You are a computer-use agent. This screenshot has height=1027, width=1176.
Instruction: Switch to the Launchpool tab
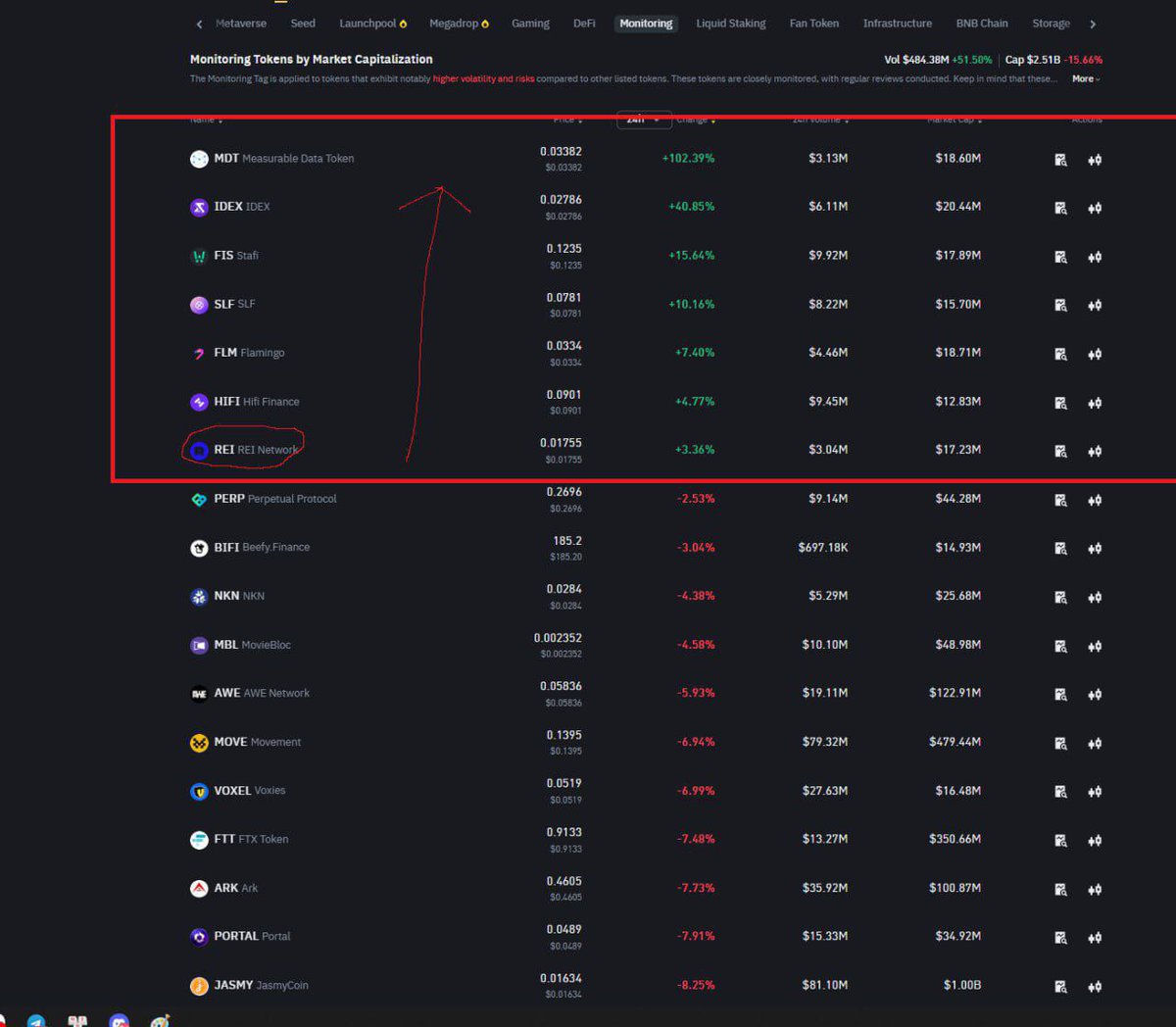(372, 24)
